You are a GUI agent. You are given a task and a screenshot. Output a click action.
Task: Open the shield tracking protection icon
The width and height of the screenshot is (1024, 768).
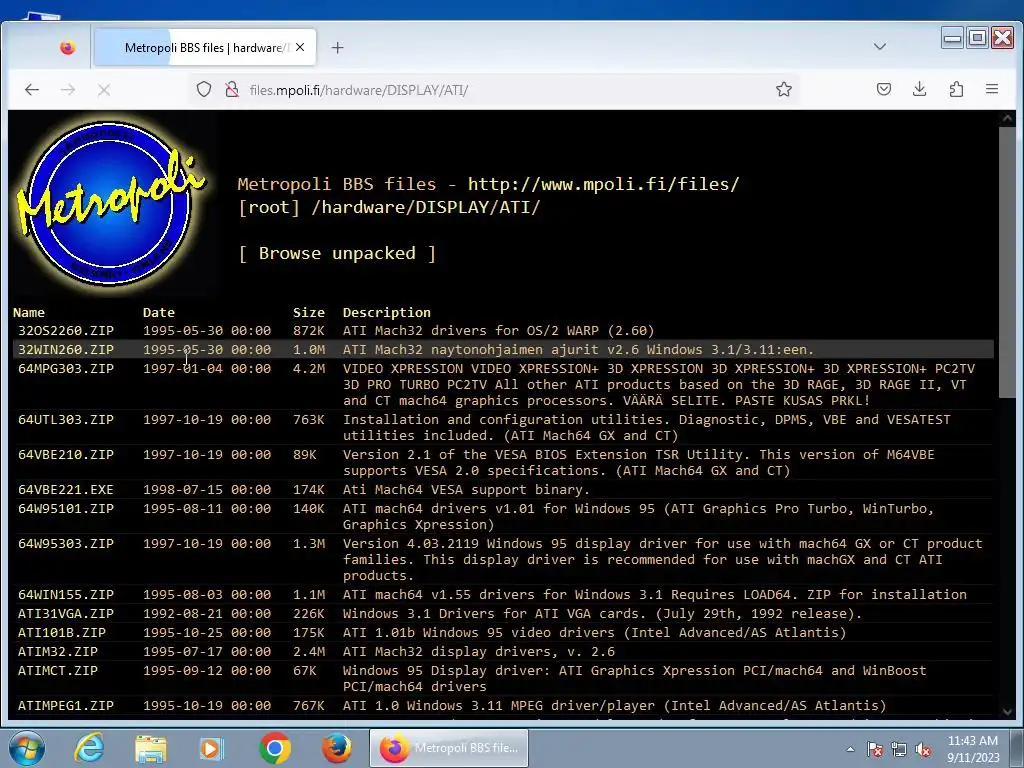click(204, 89)
